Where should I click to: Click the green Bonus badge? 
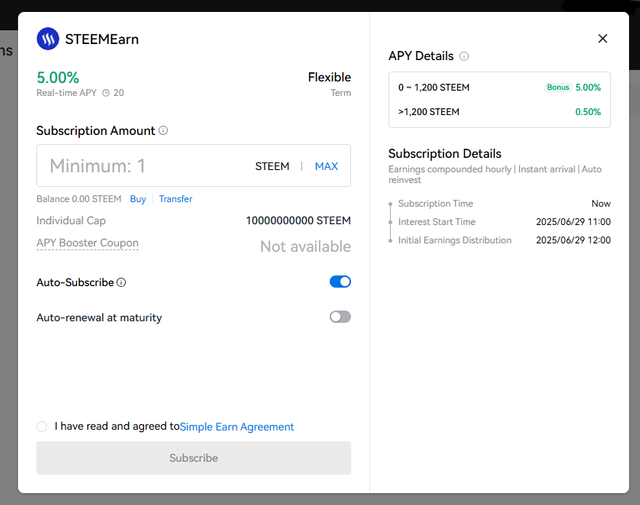(558, 87)
